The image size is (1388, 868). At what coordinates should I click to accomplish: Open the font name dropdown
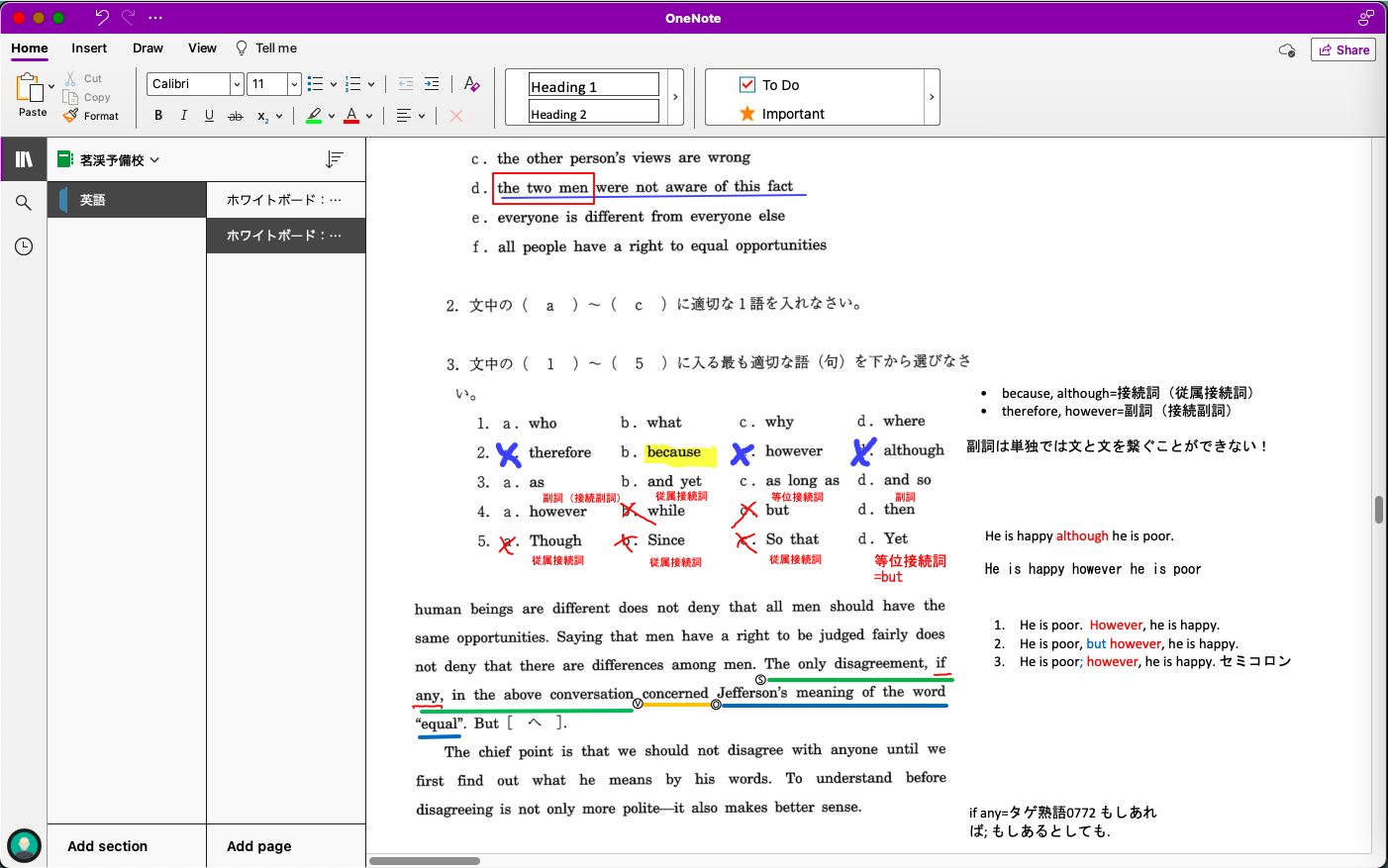point(237,84)
